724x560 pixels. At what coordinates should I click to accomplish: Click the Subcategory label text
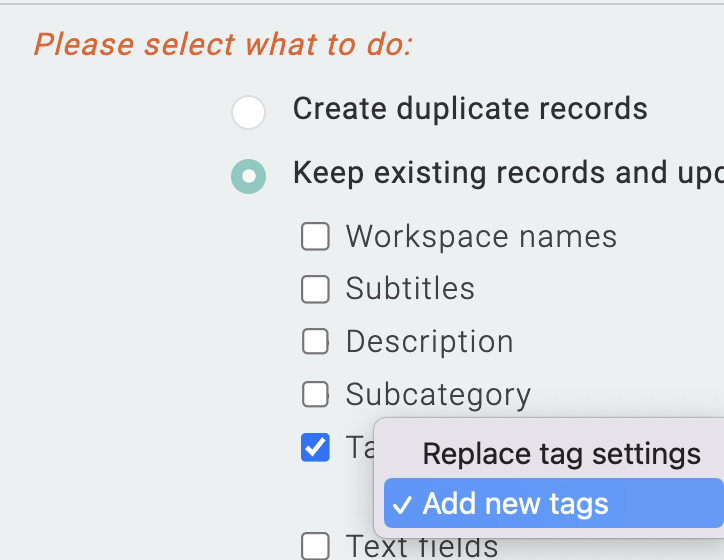pos(438,395)
